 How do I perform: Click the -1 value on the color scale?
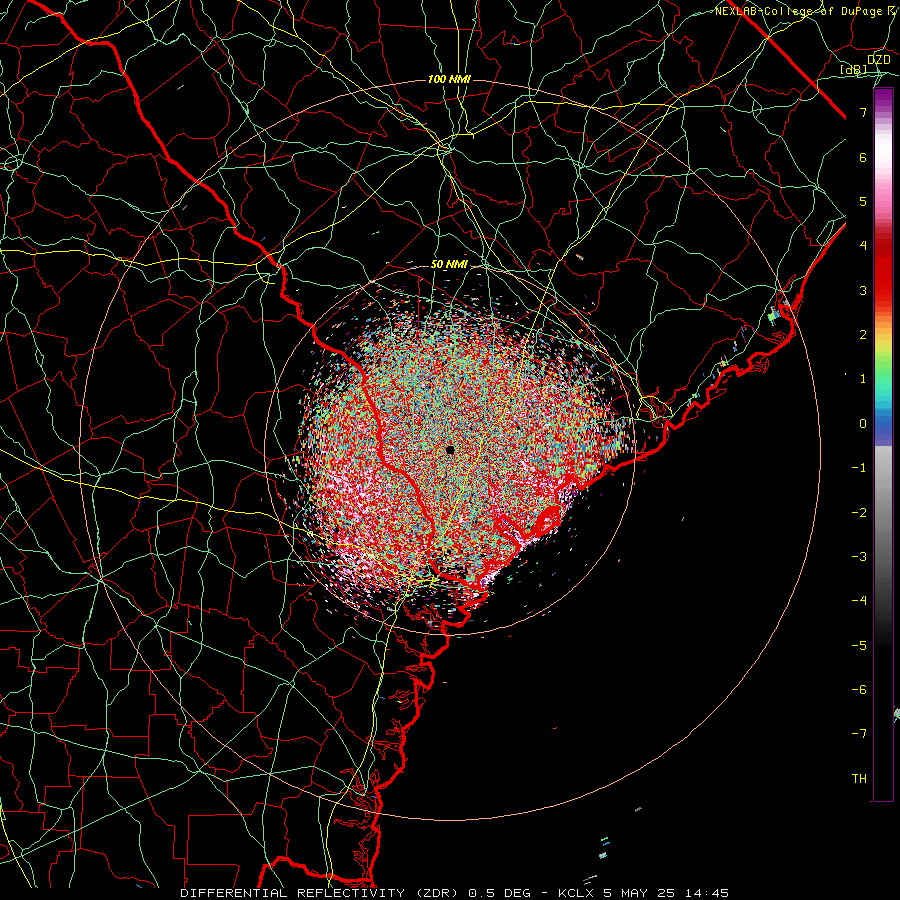point(859,468)
